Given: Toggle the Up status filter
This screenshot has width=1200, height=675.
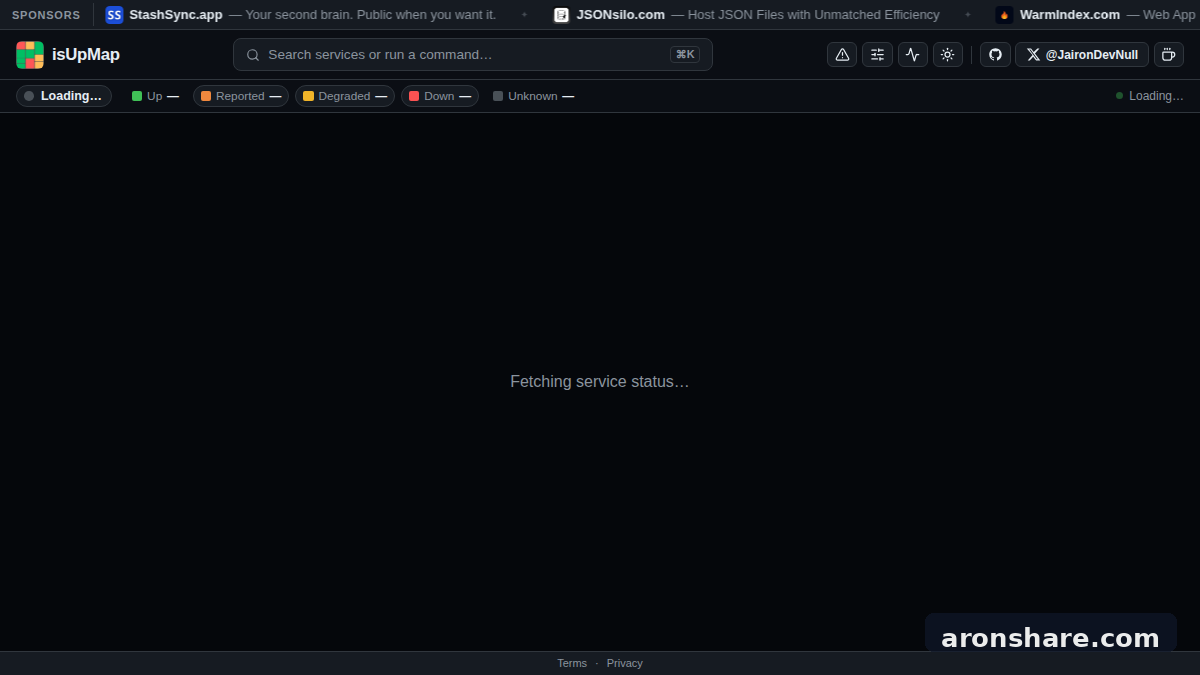Looking at the screenshot, I should 155,96.
